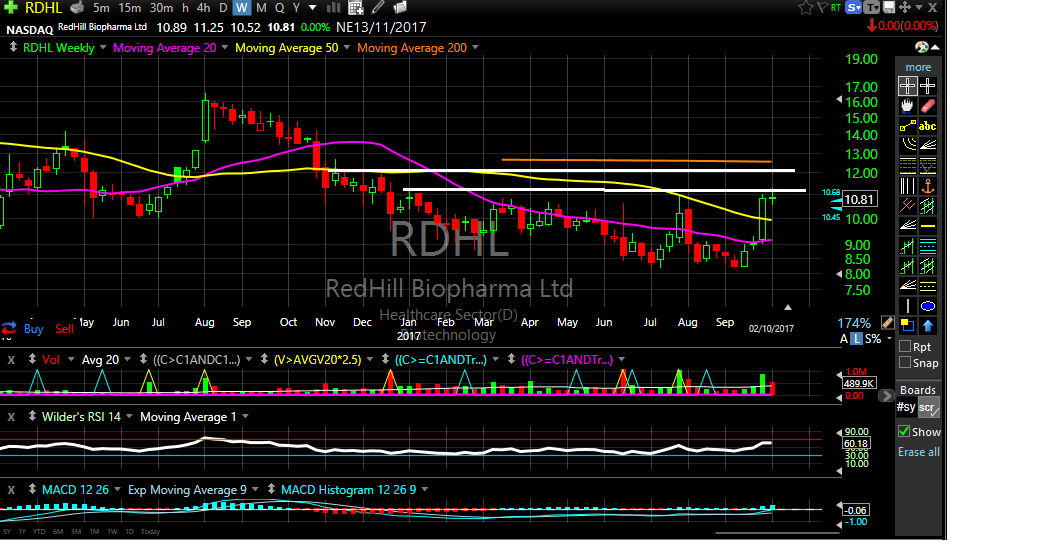Open the Moving Average 50 dropdown

pos(347,48)
